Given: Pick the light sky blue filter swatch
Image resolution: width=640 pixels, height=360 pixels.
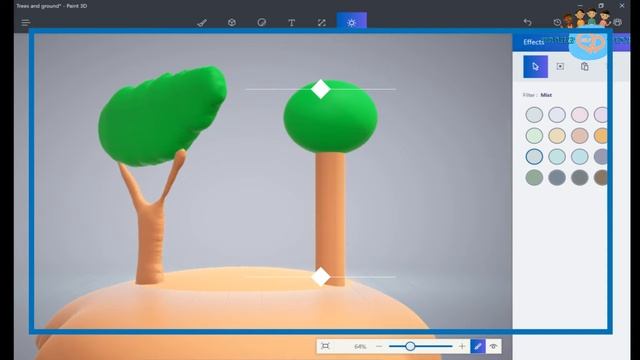Looking at the screenshot, I should [580, 156].
